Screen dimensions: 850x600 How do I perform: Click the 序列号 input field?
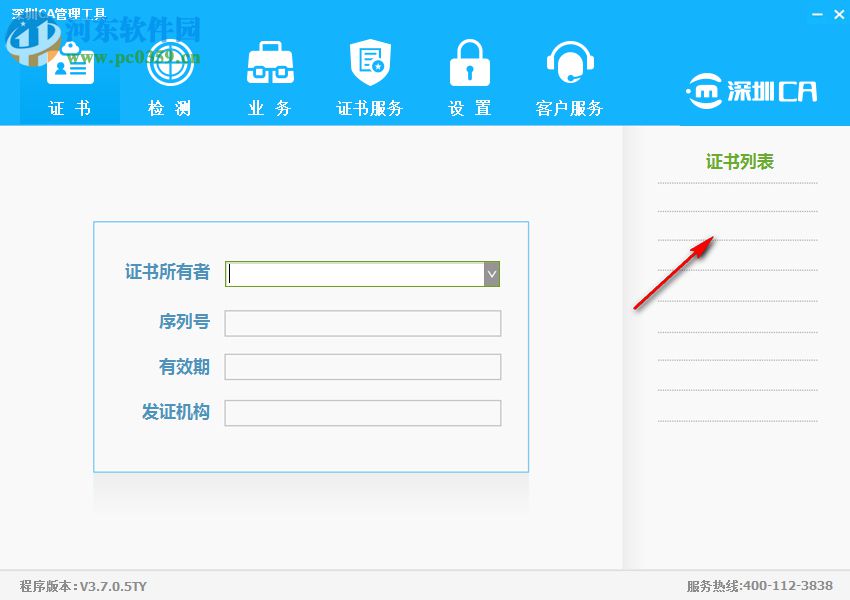click(x=362, y=322)
